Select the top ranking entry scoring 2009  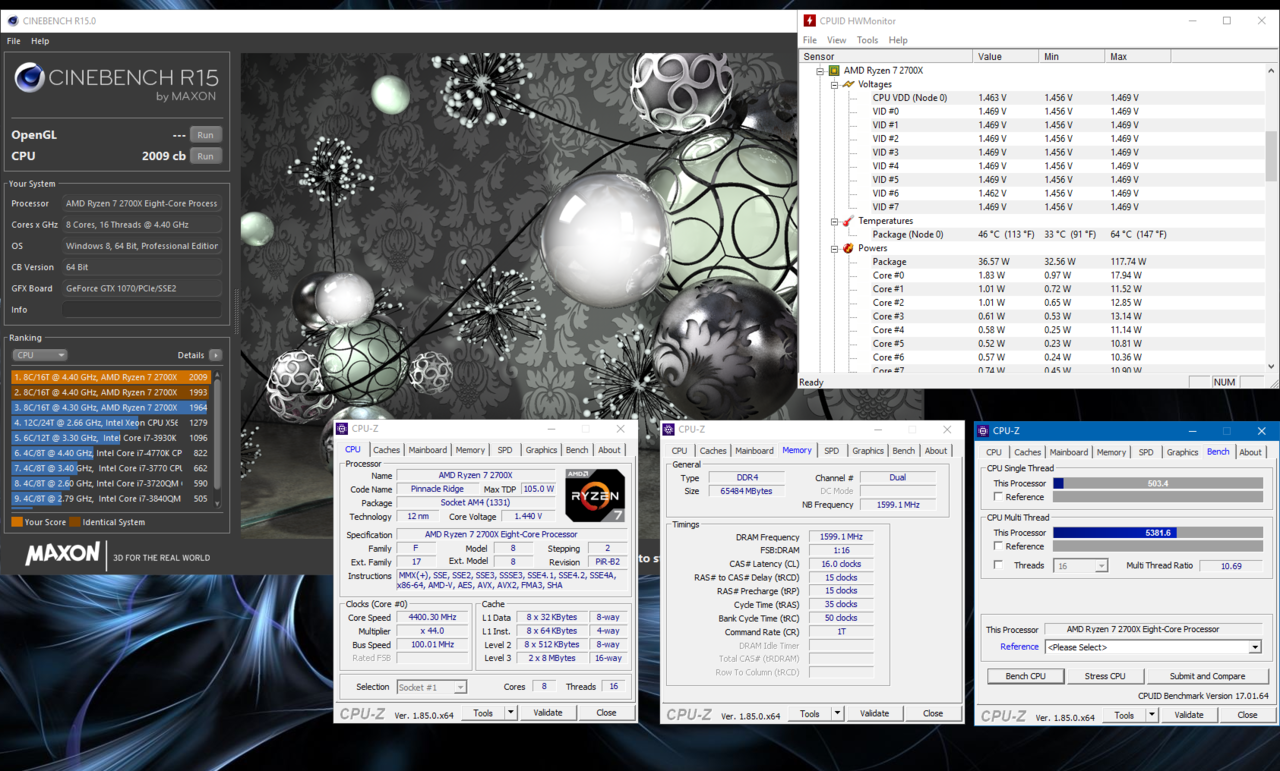click(111, 377)
